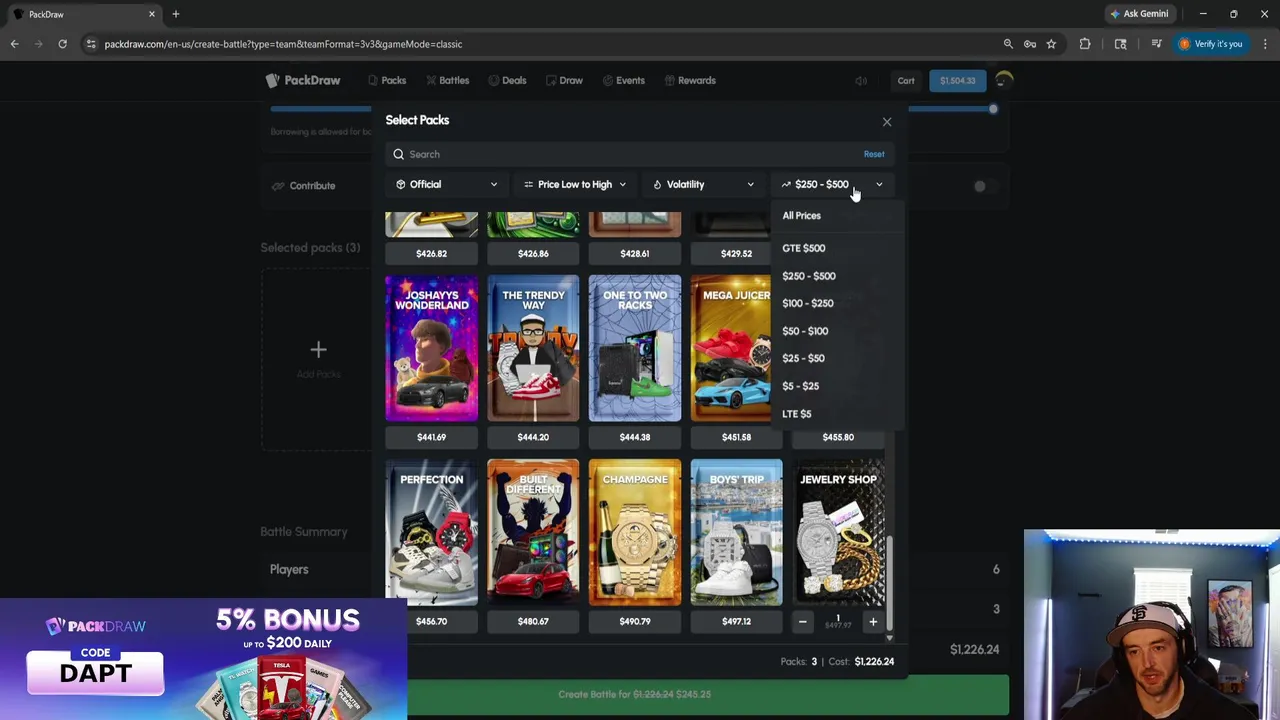Select The Trendy Way pack

click(x=533, y=349)
